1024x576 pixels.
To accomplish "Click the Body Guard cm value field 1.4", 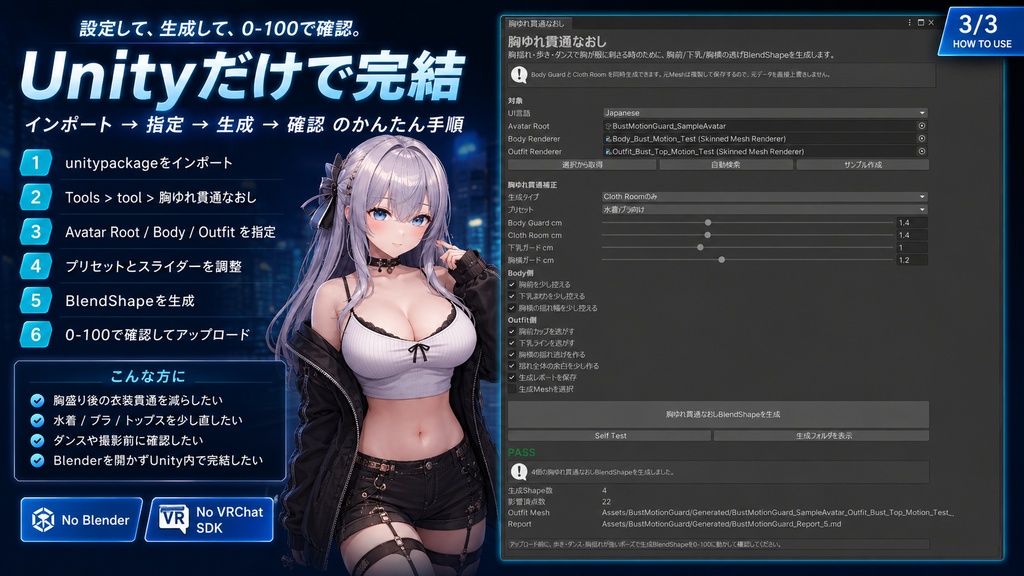I will [912, 223].
